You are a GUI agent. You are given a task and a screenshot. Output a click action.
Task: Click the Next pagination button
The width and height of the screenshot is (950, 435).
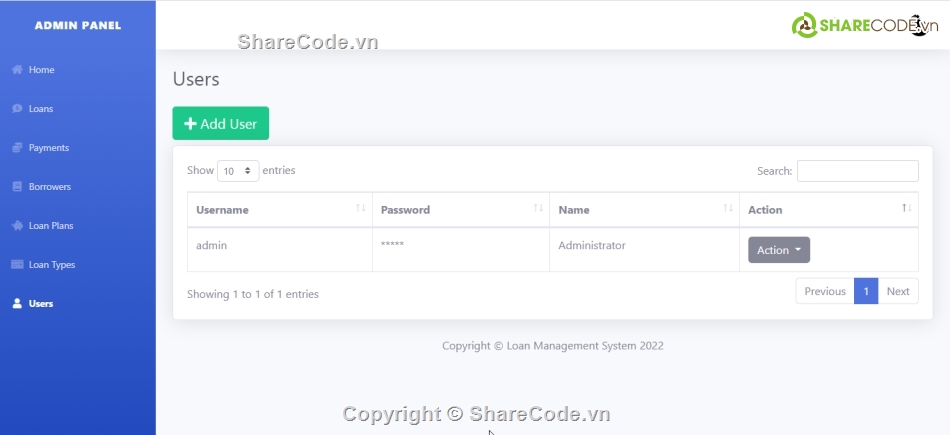(897, 292)
